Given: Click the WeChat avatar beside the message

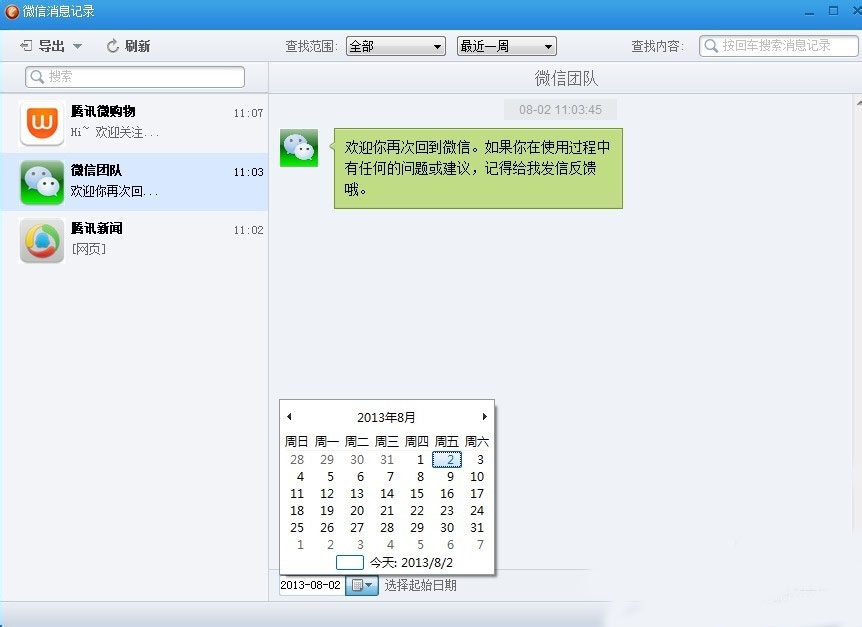Looking at the screenshot, I should [299, 148].
